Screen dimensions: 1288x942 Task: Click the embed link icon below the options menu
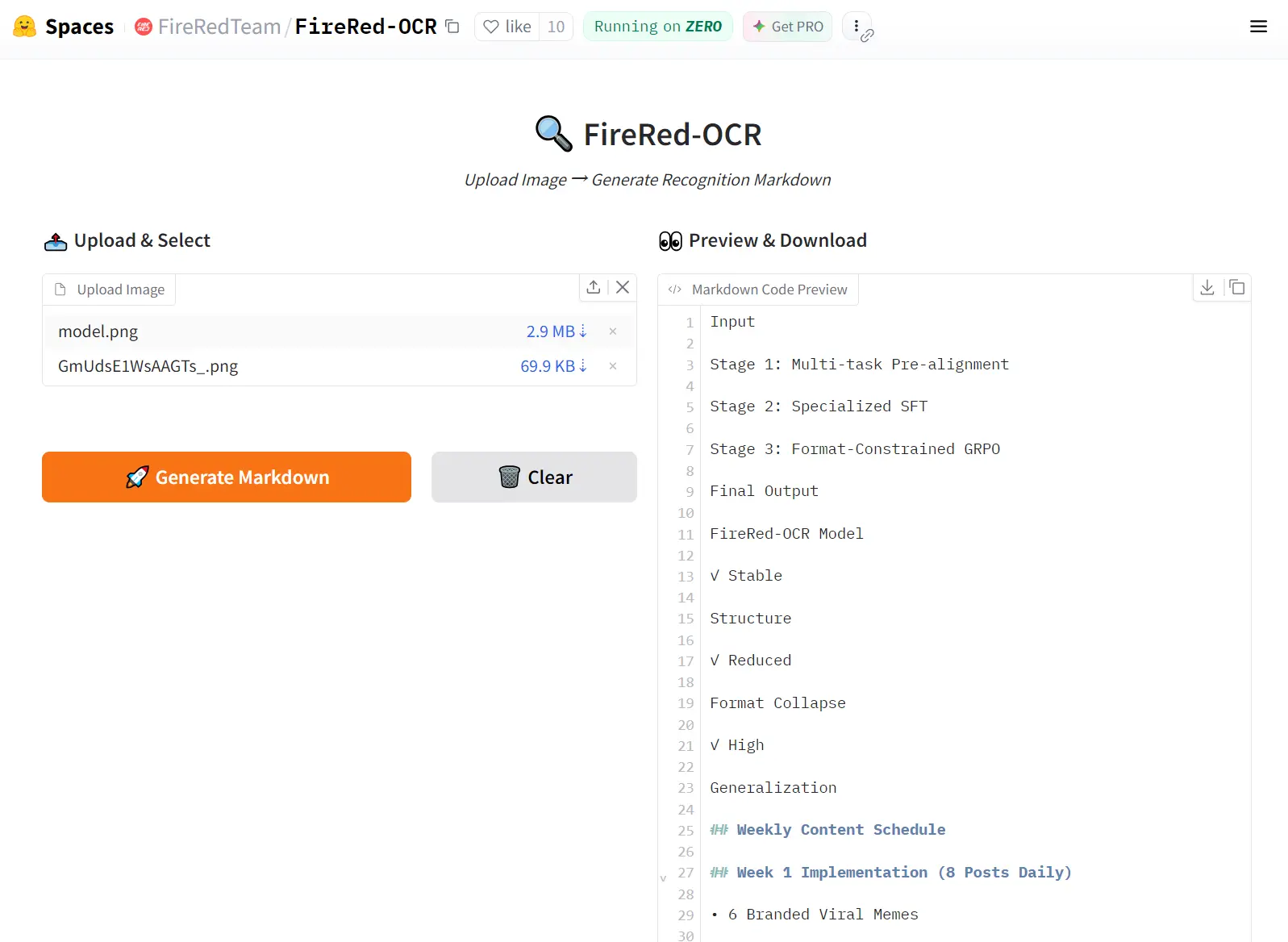tap(868, 37)
